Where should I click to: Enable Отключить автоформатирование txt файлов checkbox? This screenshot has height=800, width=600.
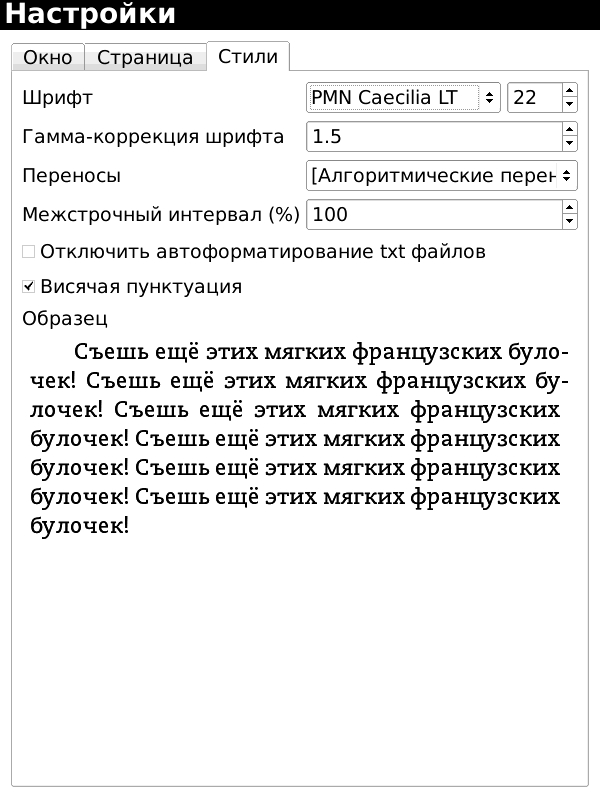coord(29,252)
